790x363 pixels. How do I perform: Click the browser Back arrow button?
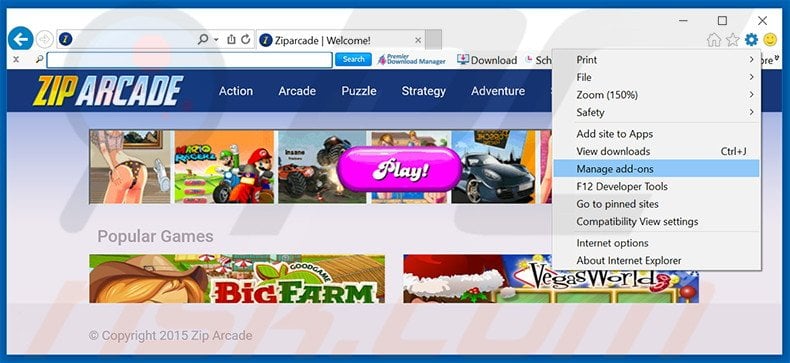21,39
